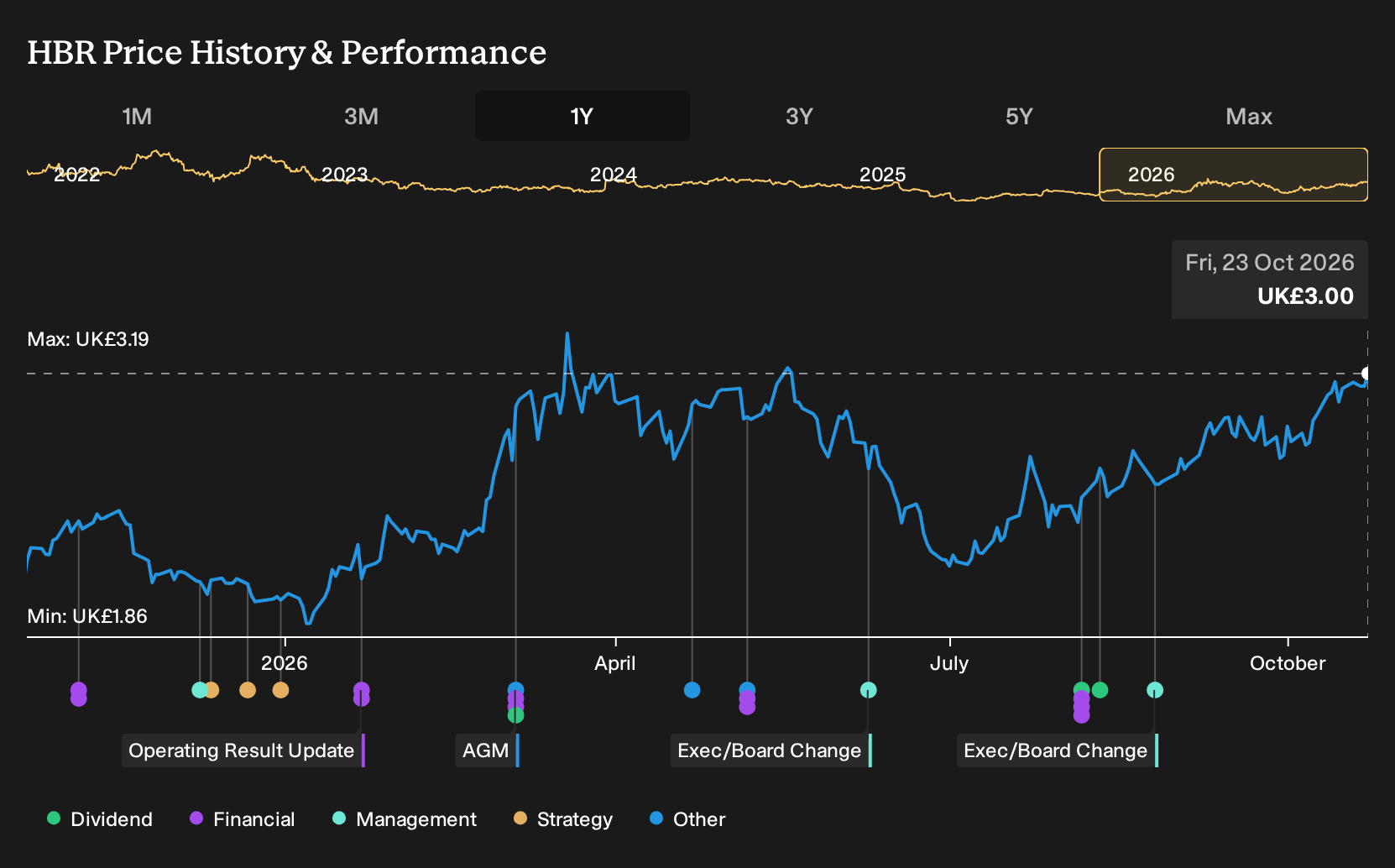1395x868 pixels.
Task: Toggle the Other legend filter
Action: pos(687,819)
